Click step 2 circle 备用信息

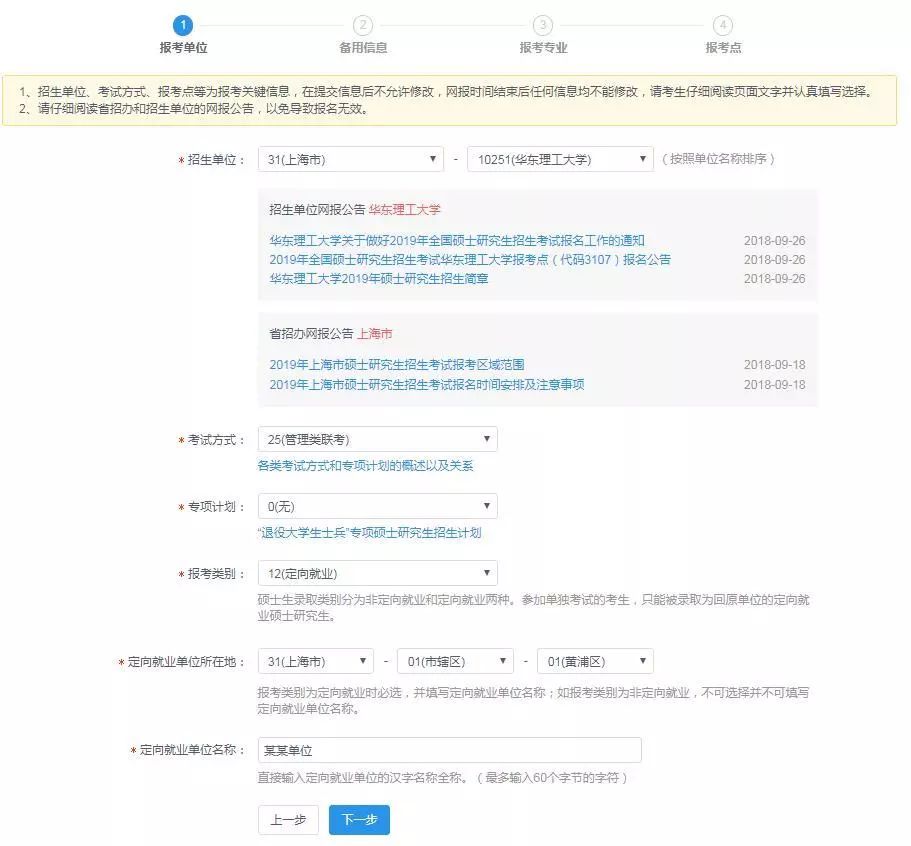[x=362, y=25]
